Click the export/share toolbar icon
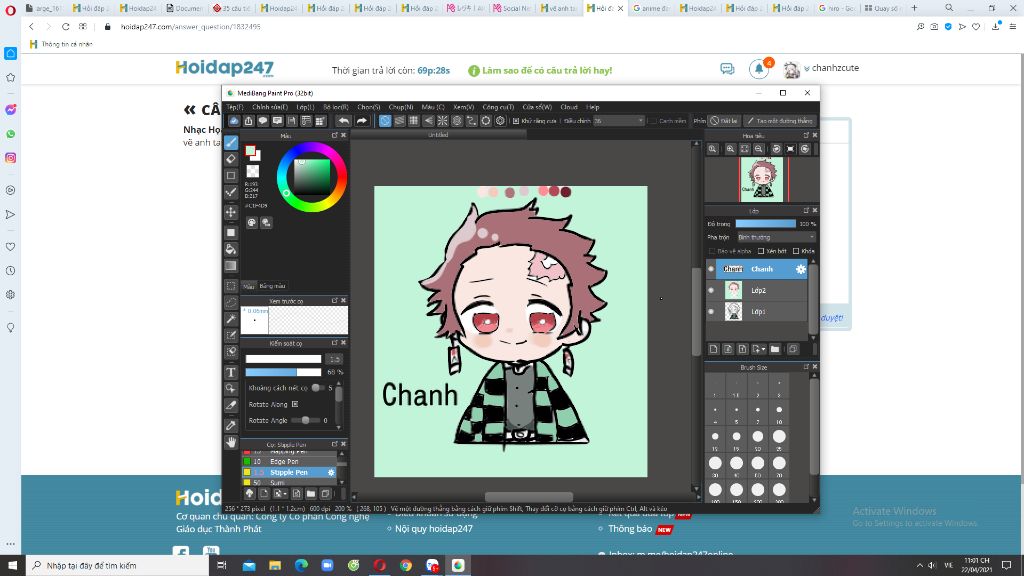 [x=249, y=121]
